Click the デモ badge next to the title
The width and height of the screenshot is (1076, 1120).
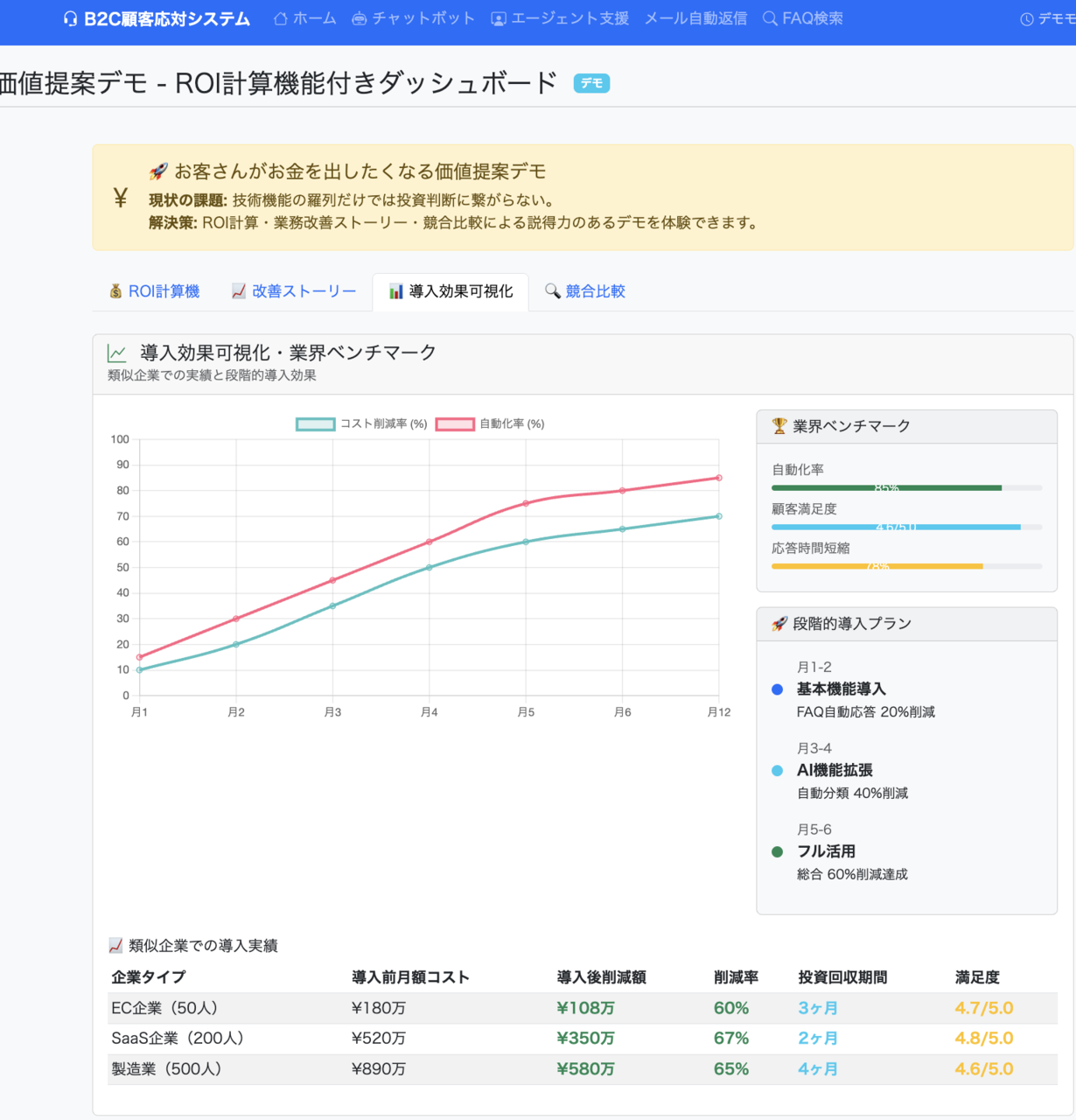(590, 82)
